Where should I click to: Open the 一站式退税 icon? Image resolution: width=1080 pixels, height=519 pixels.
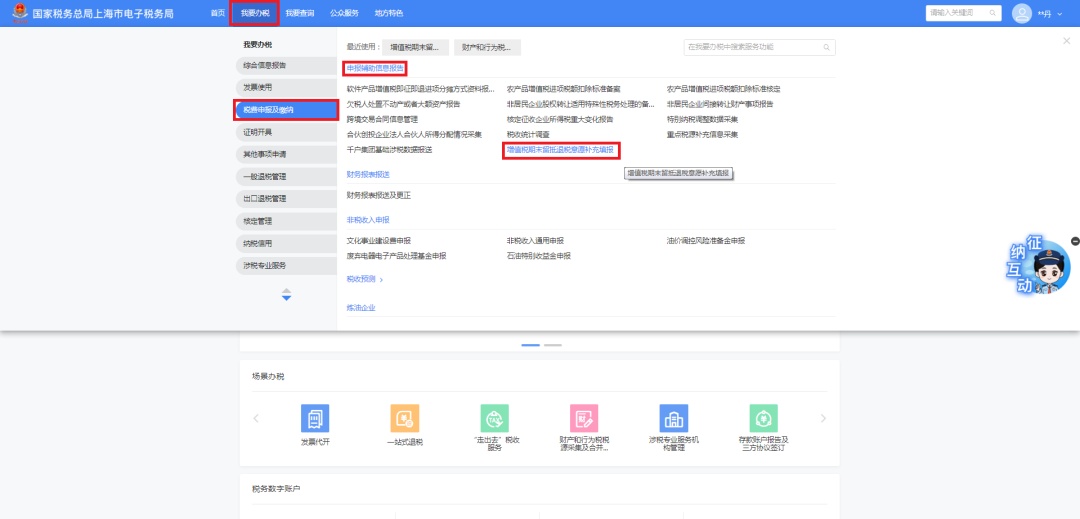(x=405, y=419)
